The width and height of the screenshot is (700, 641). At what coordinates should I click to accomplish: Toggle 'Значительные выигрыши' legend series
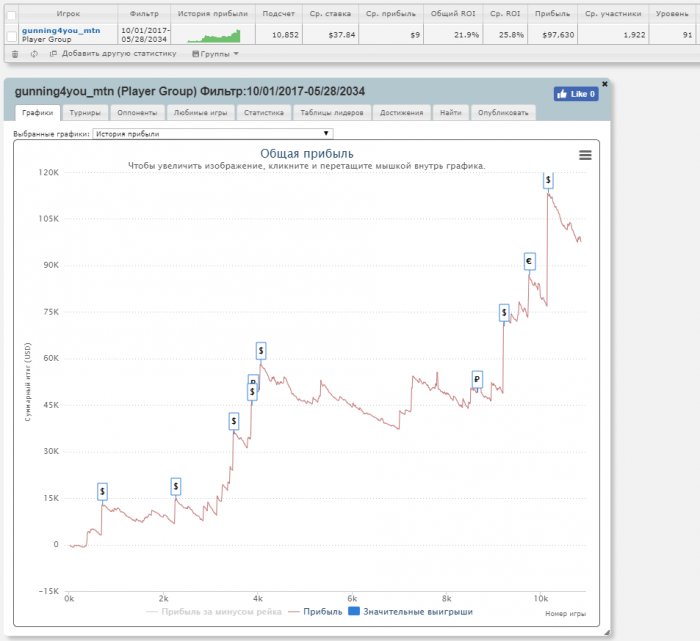pos(411,612)
